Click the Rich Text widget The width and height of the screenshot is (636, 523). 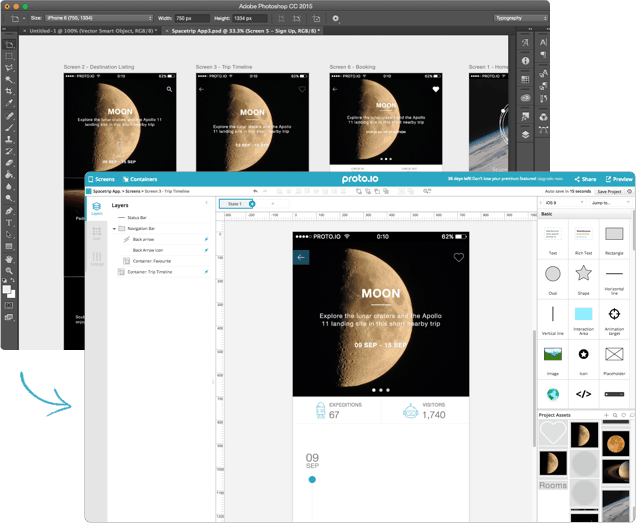[583, 239]
